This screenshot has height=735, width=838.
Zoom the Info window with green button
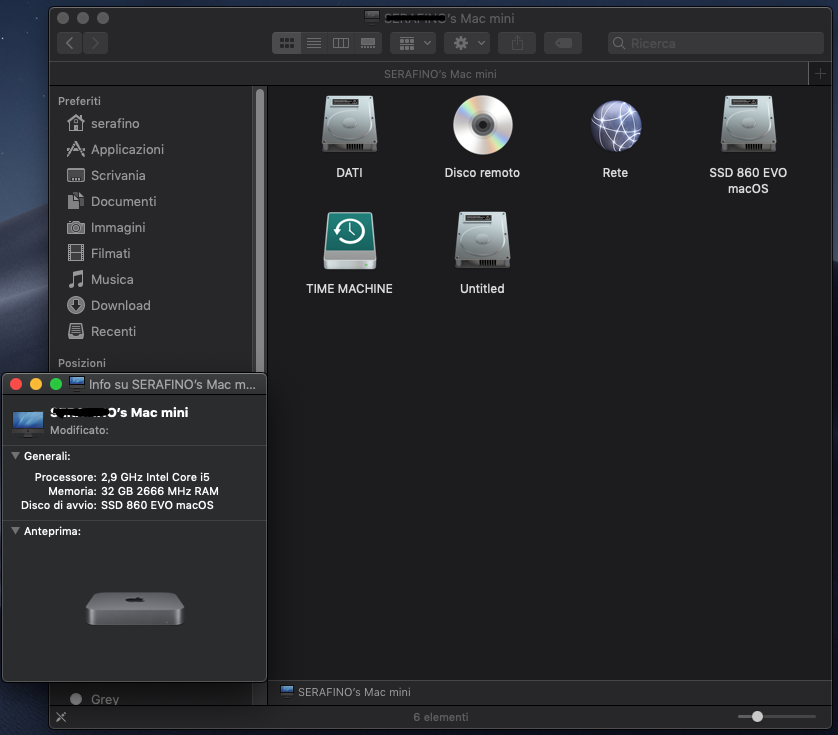click(56, 384)
